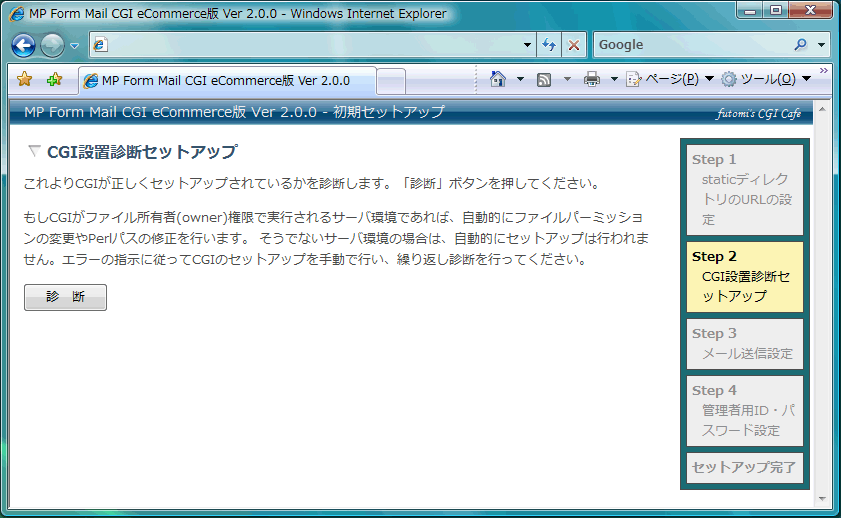
Task: Minimize the Internet Explorer window
Action: pos(750,11)
